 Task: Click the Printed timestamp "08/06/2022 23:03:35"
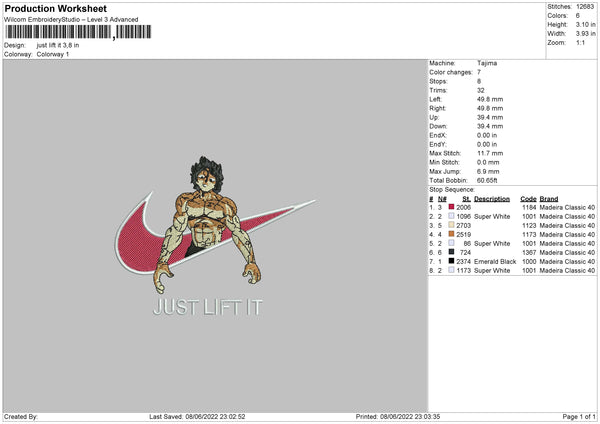click(x=410, y=417)
